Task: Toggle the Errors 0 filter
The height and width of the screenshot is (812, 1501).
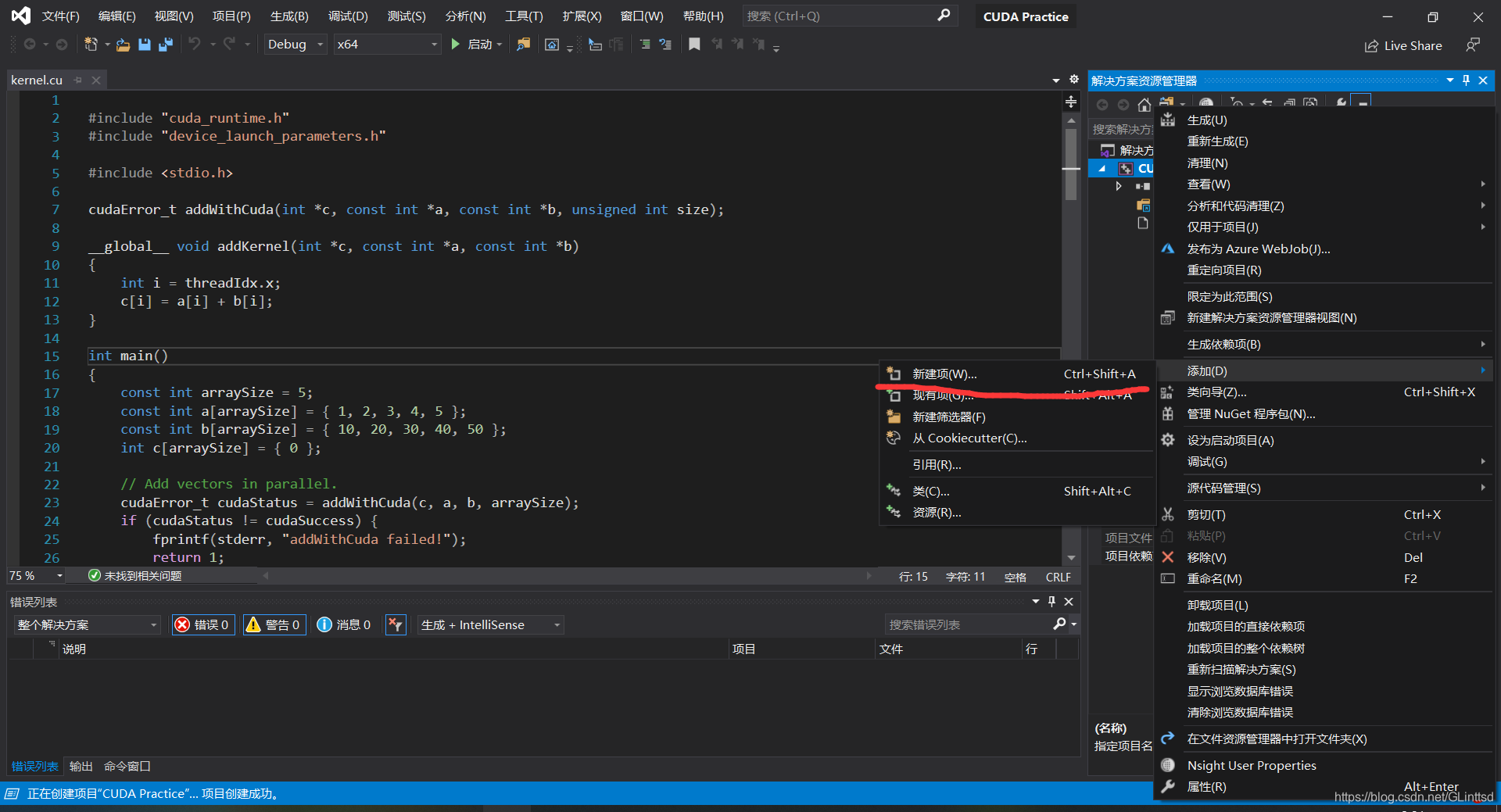Action: coord(202,624)
